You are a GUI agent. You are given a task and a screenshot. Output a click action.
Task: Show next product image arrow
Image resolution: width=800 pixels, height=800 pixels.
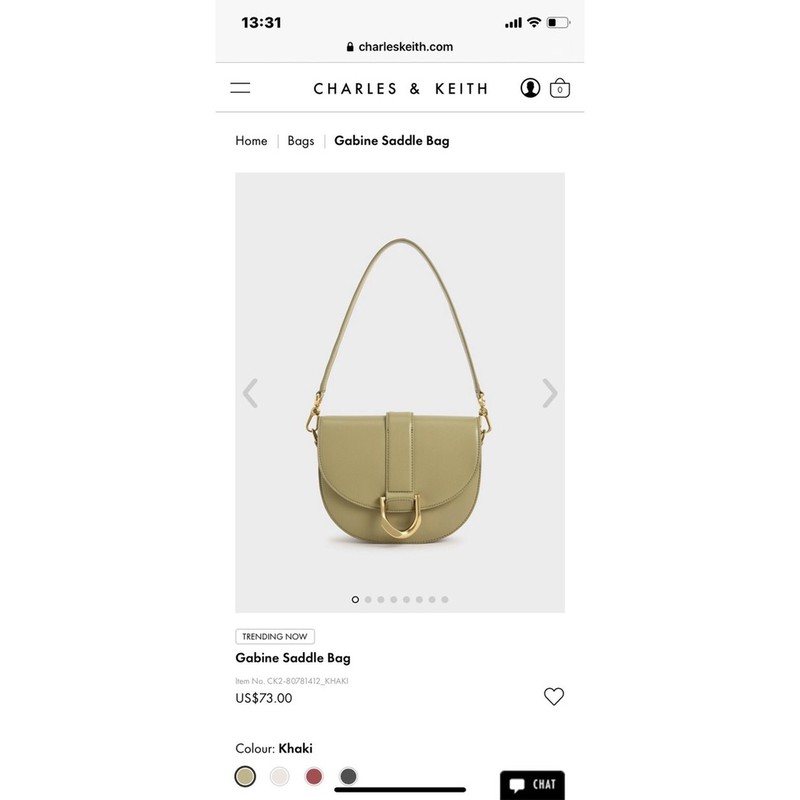pos(549,393)
